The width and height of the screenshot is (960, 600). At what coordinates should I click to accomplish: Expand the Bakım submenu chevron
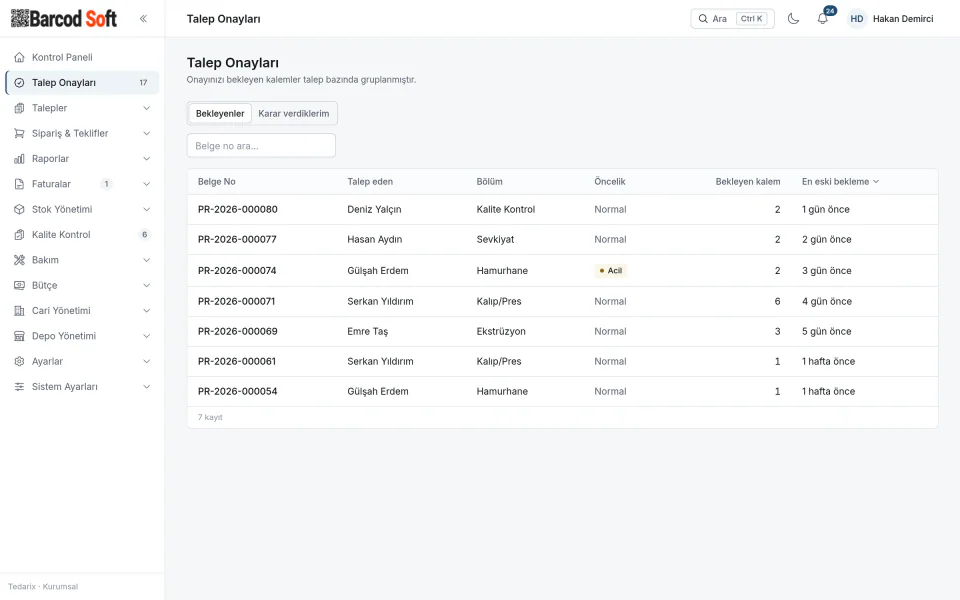146,260
